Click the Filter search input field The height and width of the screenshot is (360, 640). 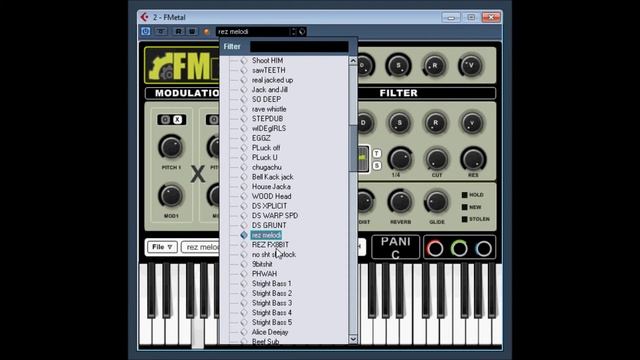(x=299, y=47)
